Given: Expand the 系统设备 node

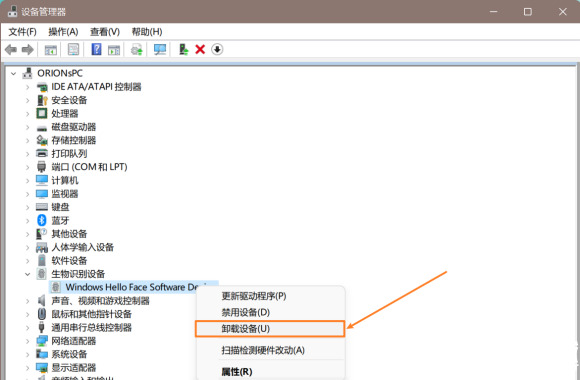Looking at the screenshot, I should click(x=27, y=354).
